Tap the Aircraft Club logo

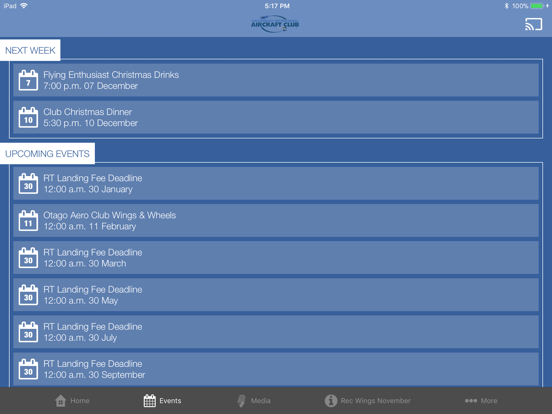(275, 24)
